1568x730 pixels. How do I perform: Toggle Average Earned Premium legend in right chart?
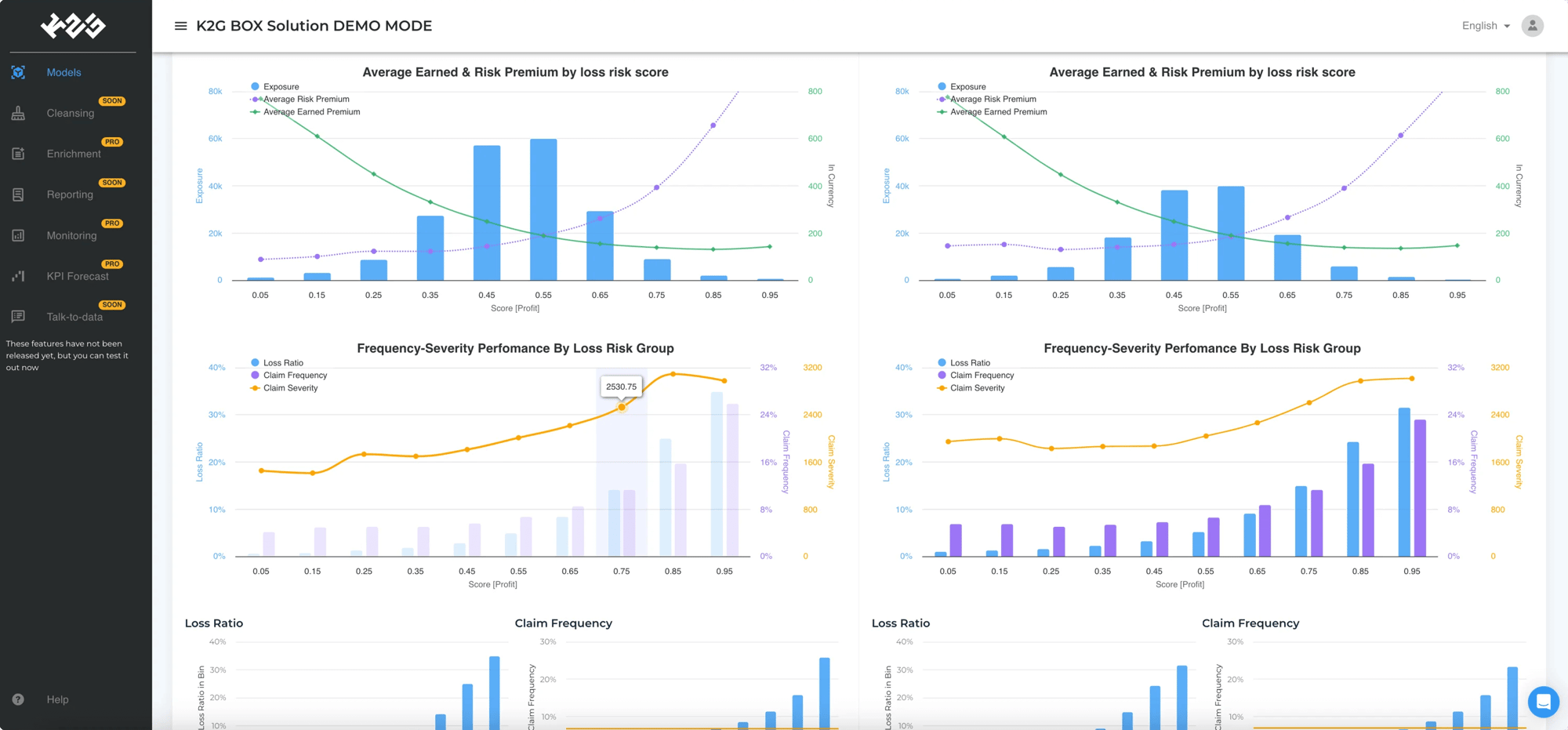(993, 111)
